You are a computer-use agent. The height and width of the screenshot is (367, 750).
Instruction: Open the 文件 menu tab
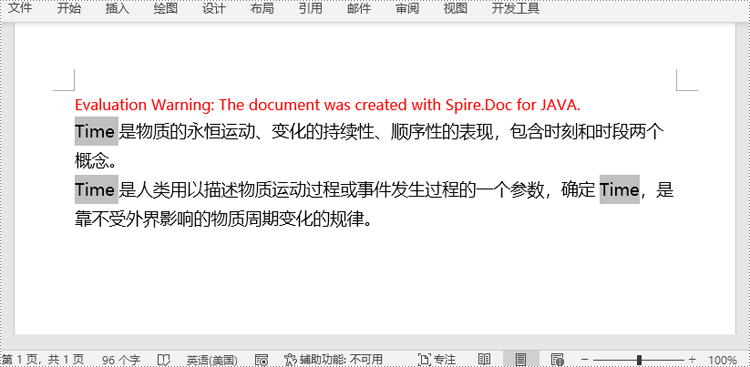coord(21,8)
